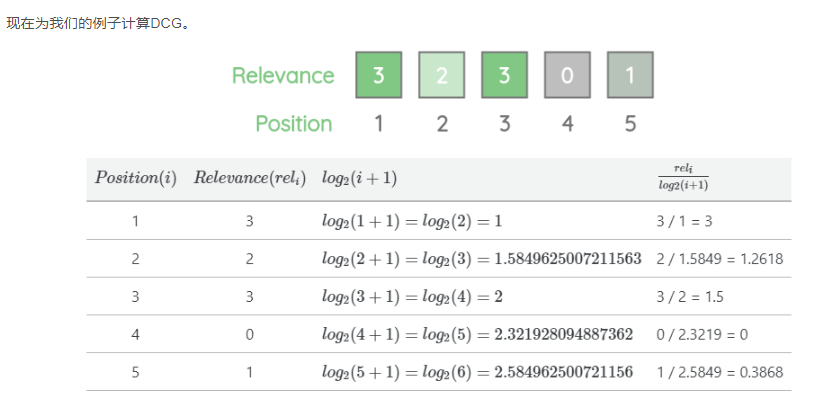This screenshot has height=407, width=839.
Task: Select the Position(i) column header
Action: pyautogui.click(x=135, y=178)
